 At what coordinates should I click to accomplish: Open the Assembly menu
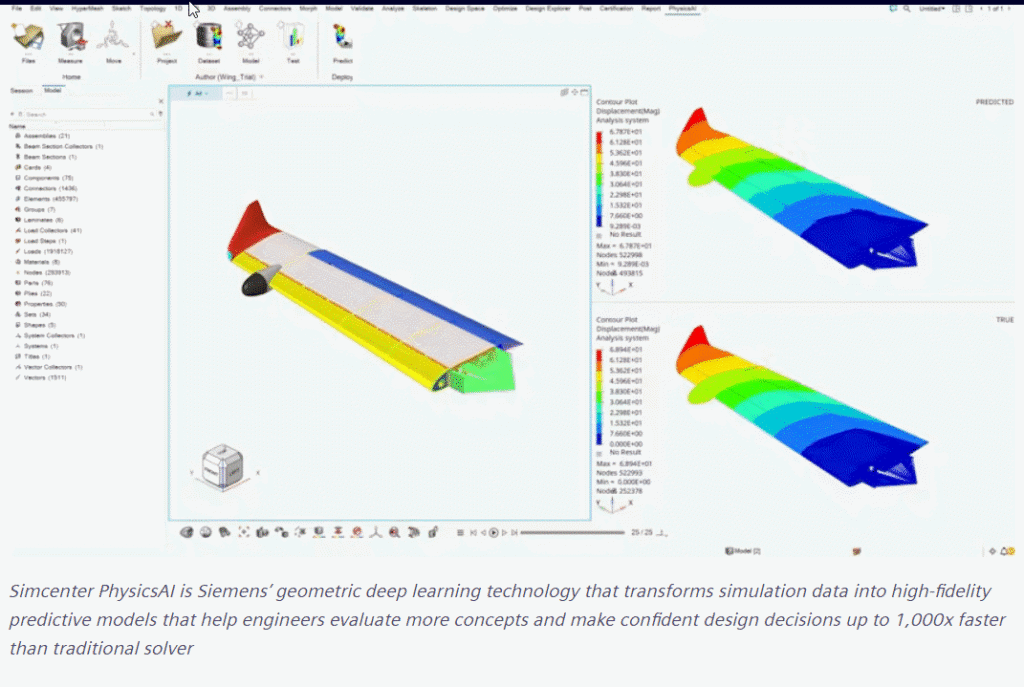(237, 8)
